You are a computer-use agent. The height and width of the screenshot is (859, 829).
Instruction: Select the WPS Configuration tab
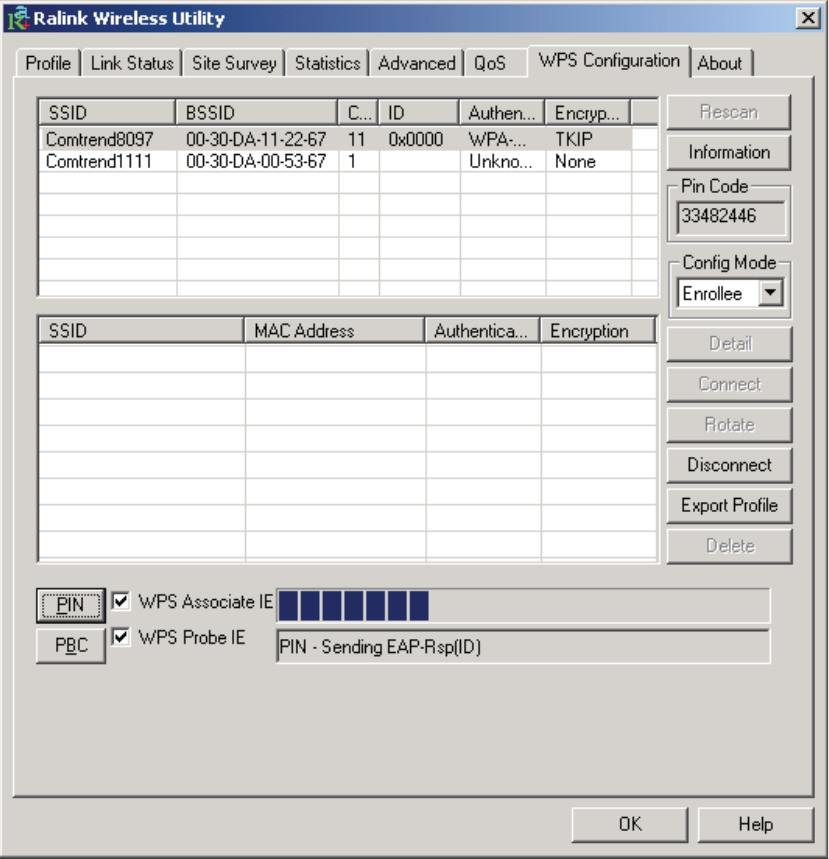pyautogui.click(x=609, y=60)
